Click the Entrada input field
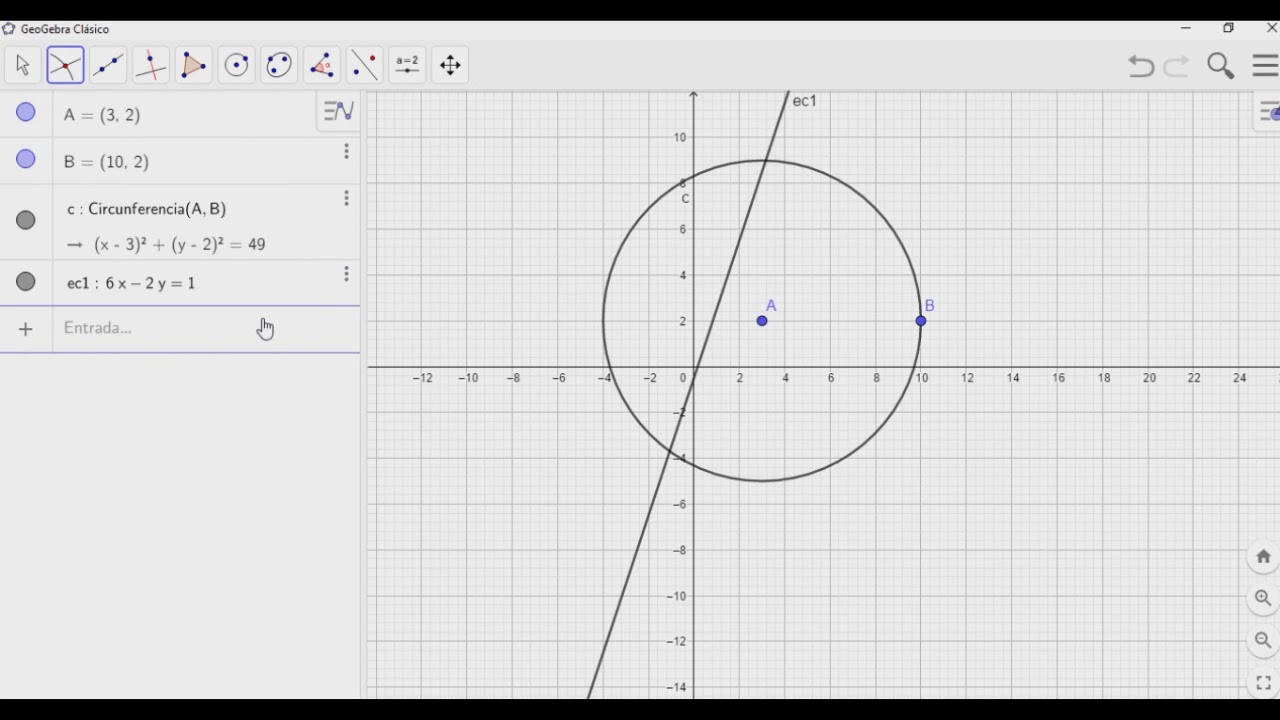The width and height of the screenshot is (1280, 720). pyautogui.click(x=205, y=328)
